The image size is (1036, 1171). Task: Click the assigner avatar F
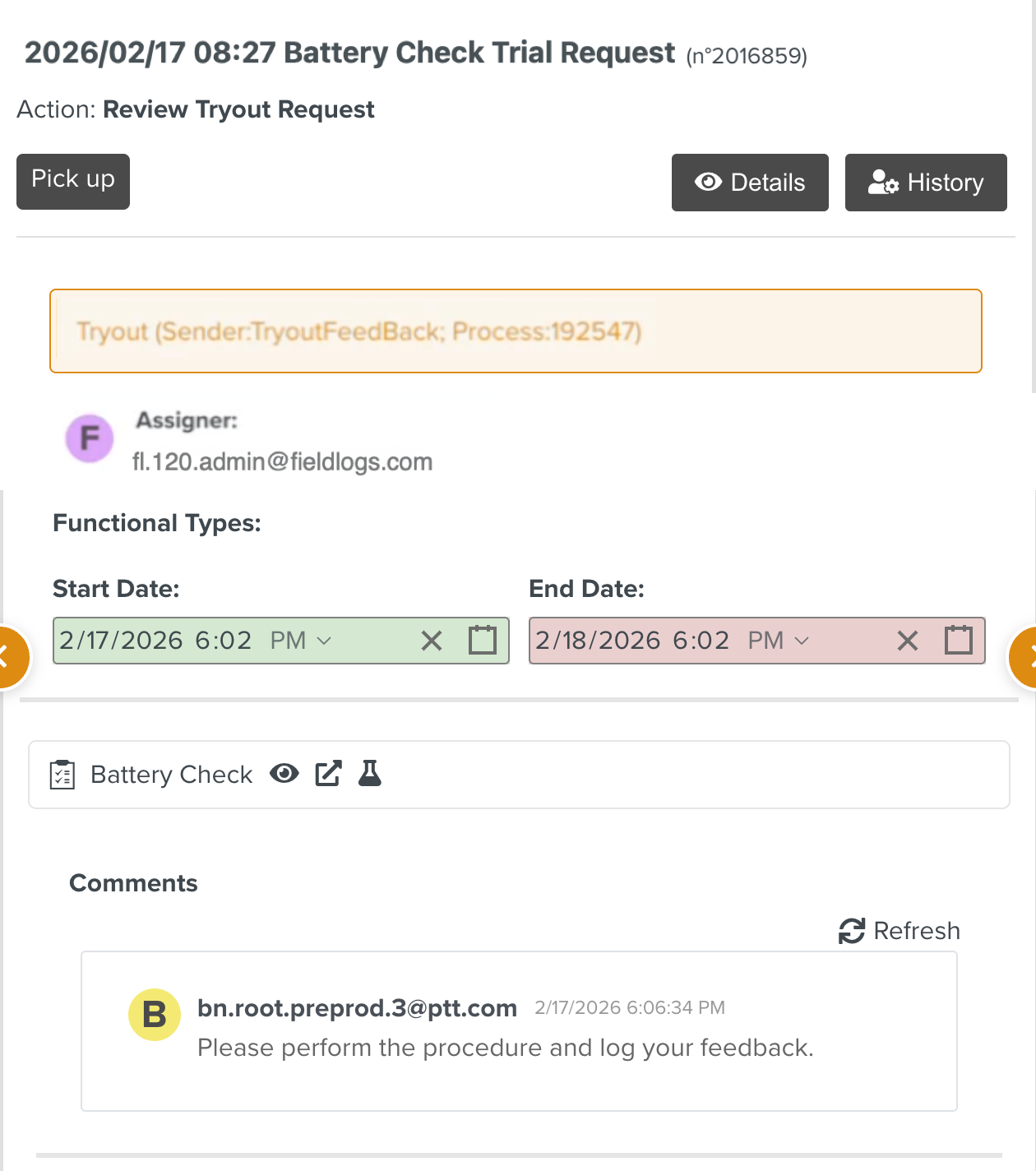click(x=89, y=438)
